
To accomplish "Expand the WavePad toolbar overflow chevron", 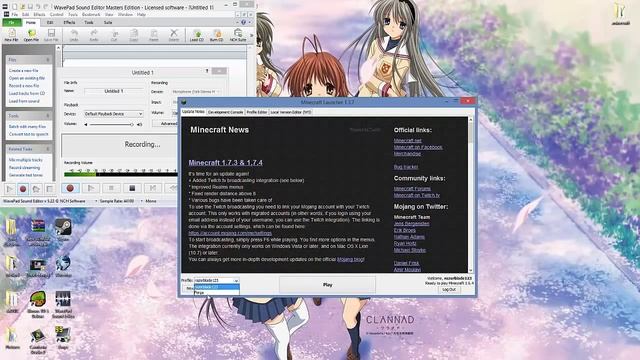I will pyautogui.click(x=251, y=36).
